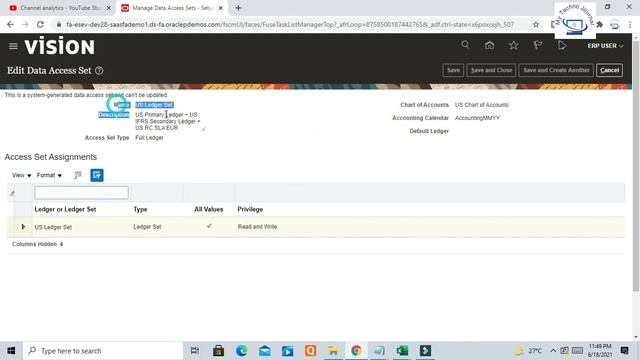Toggle Query By Example filter icon
This screenshot has height=360, width=640.
pyautogui.click(x=97, y=175)
